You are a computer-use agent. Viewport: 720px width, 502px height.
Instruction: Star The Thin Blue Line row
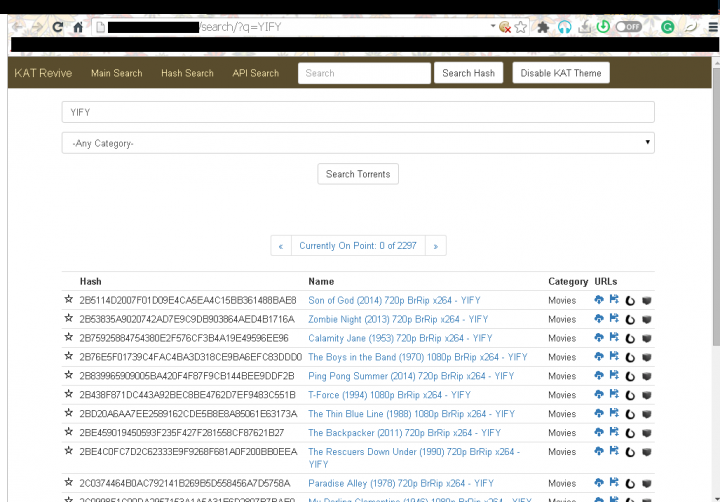click(69, 413)
